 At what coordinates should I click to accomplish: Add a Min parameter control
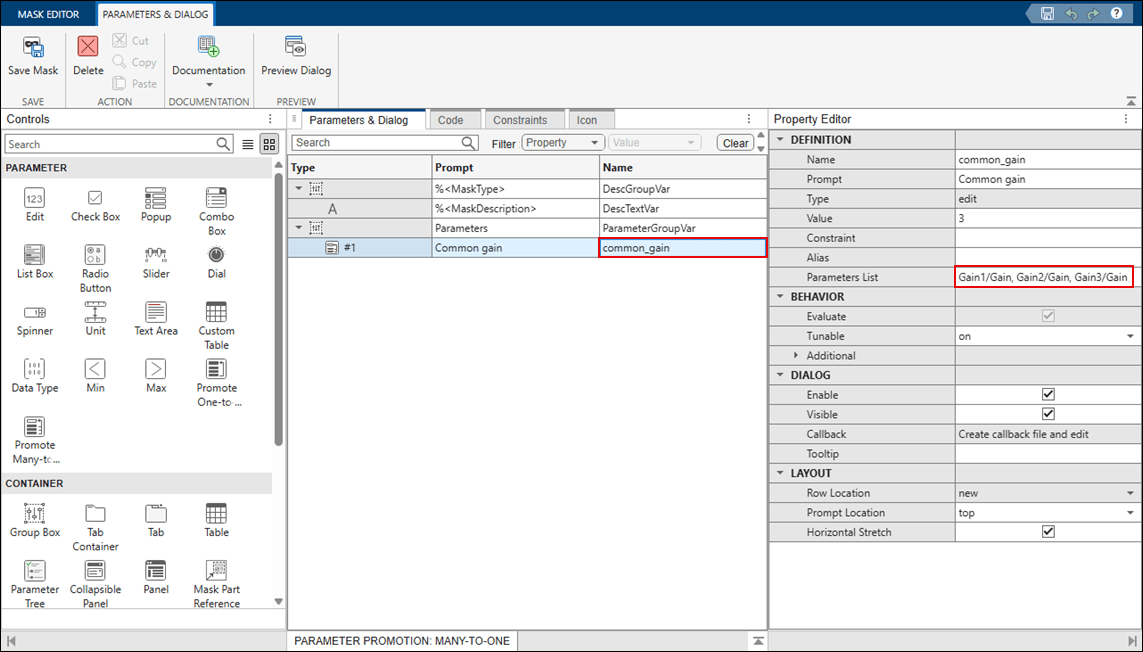95,376
